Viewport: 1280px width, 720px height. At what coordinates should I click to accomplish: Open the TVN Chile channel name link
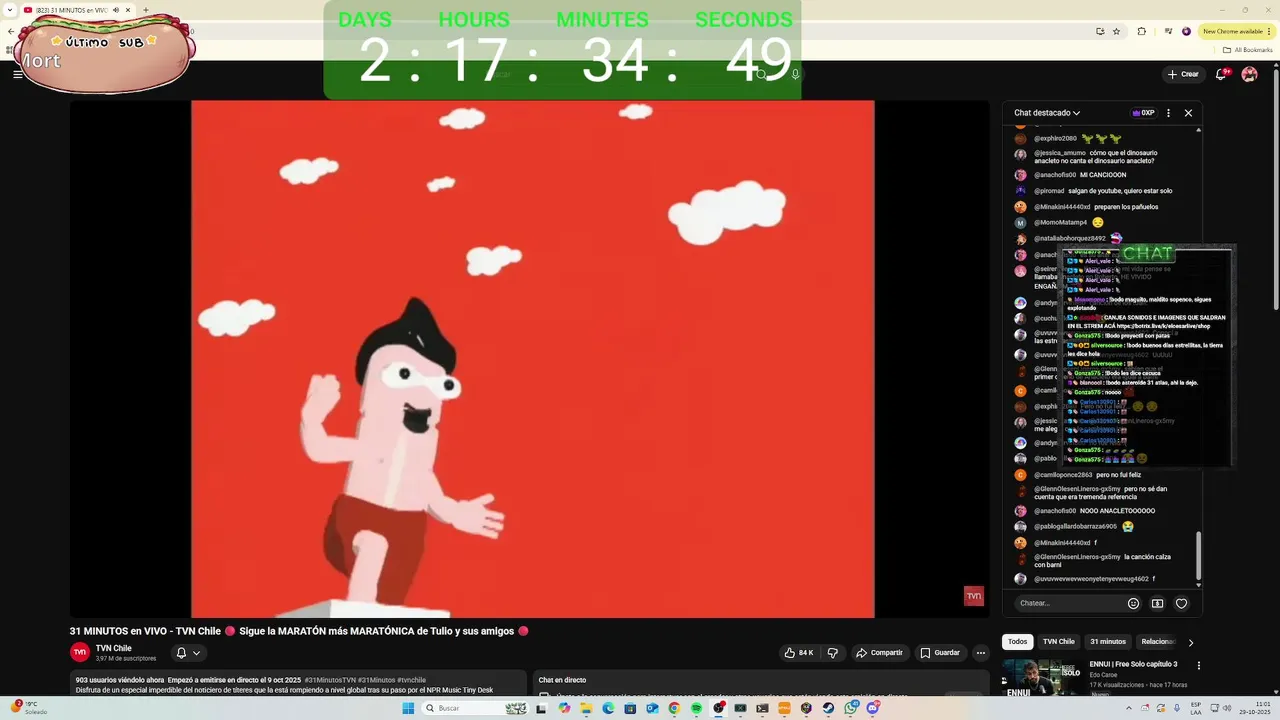click(x=114, y=648)
